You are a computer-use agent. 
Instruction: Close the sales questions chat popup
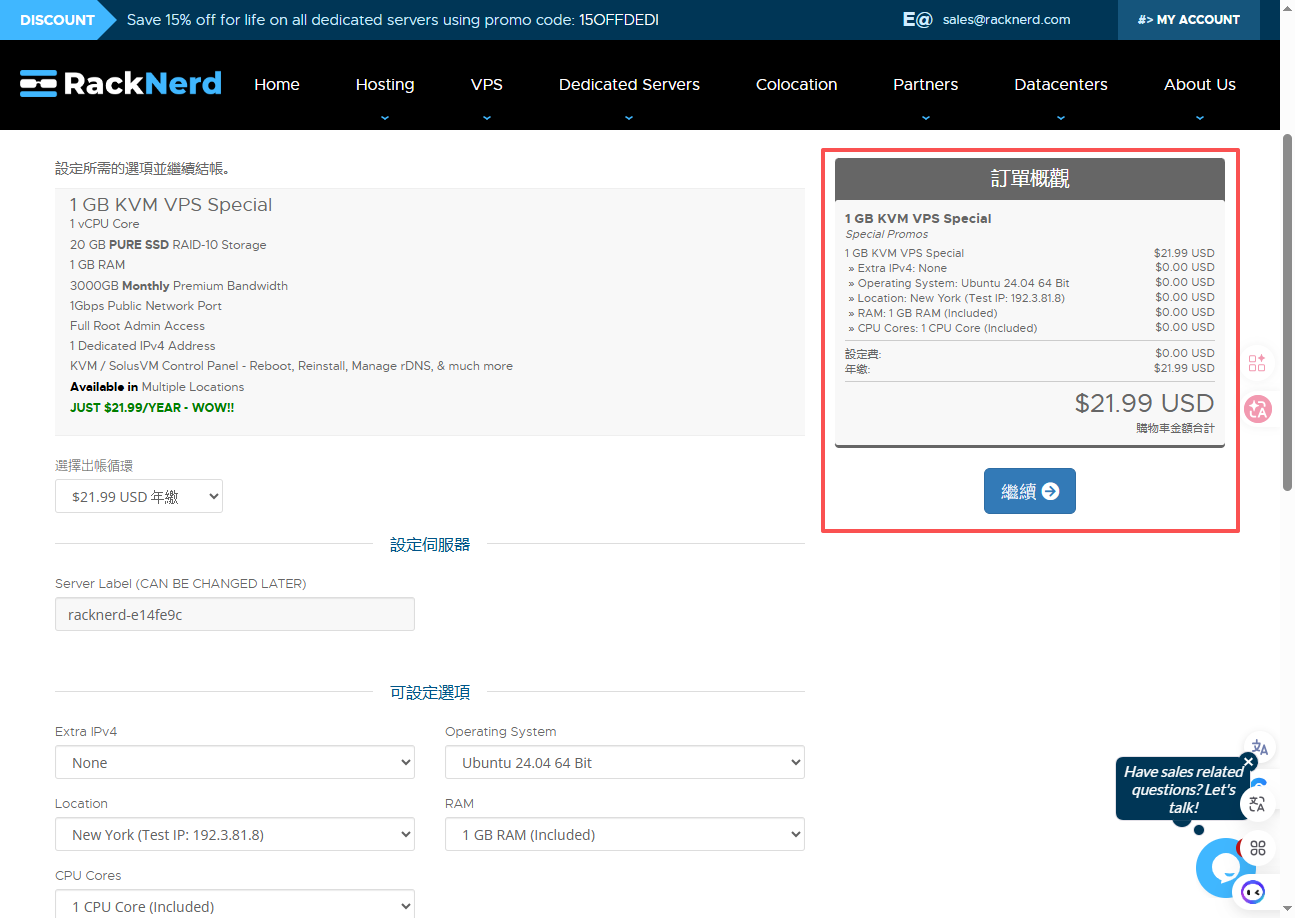1248,762
